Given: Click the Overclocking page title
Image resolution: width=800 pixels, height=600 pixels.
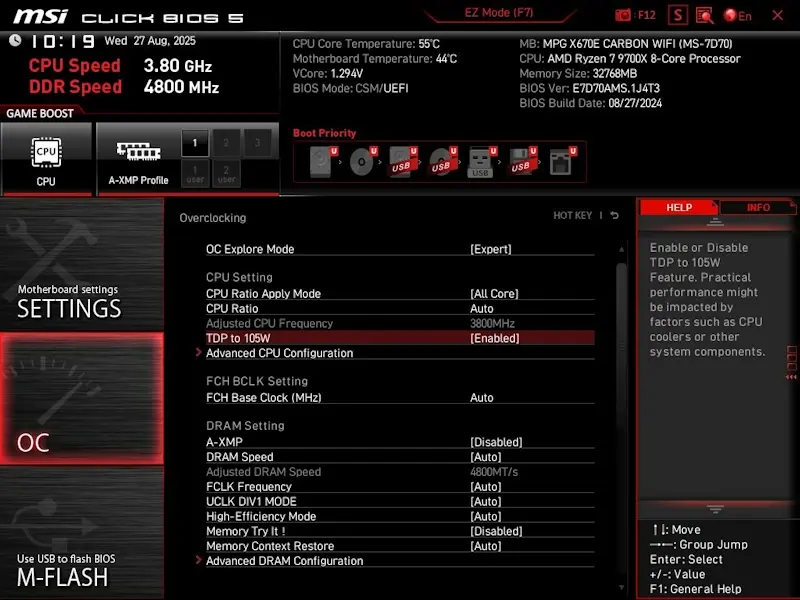Looking at the screenshot, I should pos(213,218).
